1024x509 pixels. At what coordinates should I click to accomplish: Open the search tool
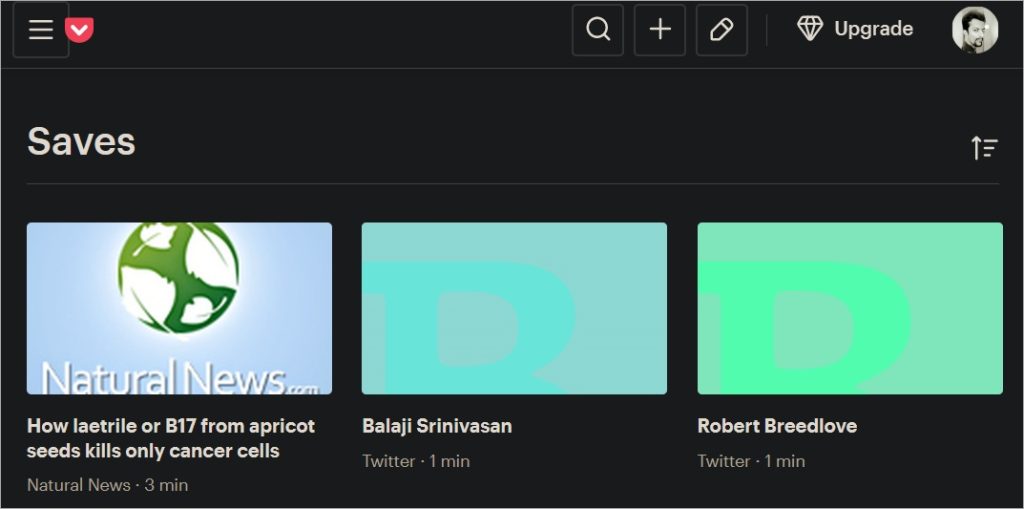click(598, 29)
